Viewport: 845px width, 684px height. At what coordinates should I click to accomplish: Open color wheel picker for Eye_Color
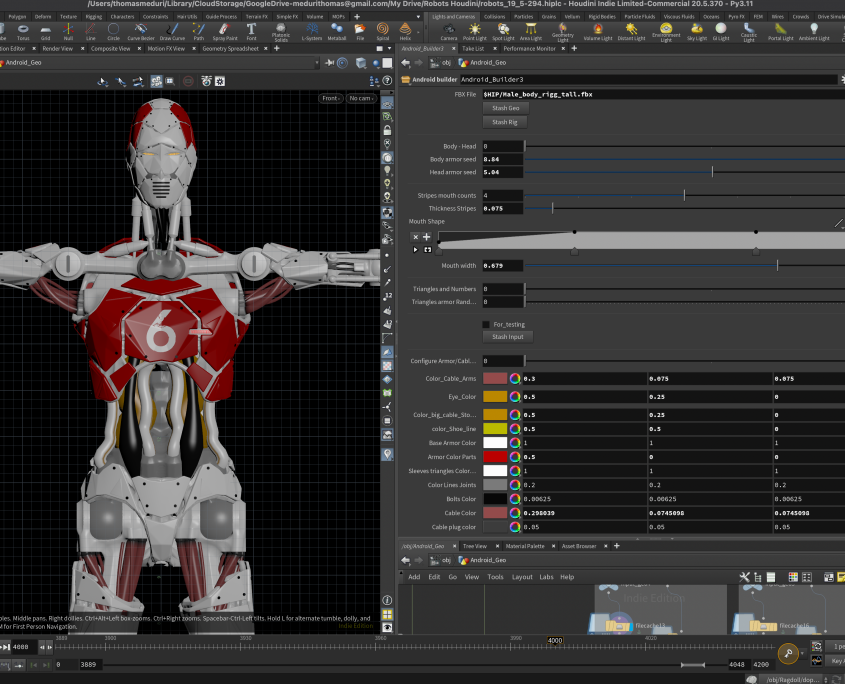coord(515,397)
